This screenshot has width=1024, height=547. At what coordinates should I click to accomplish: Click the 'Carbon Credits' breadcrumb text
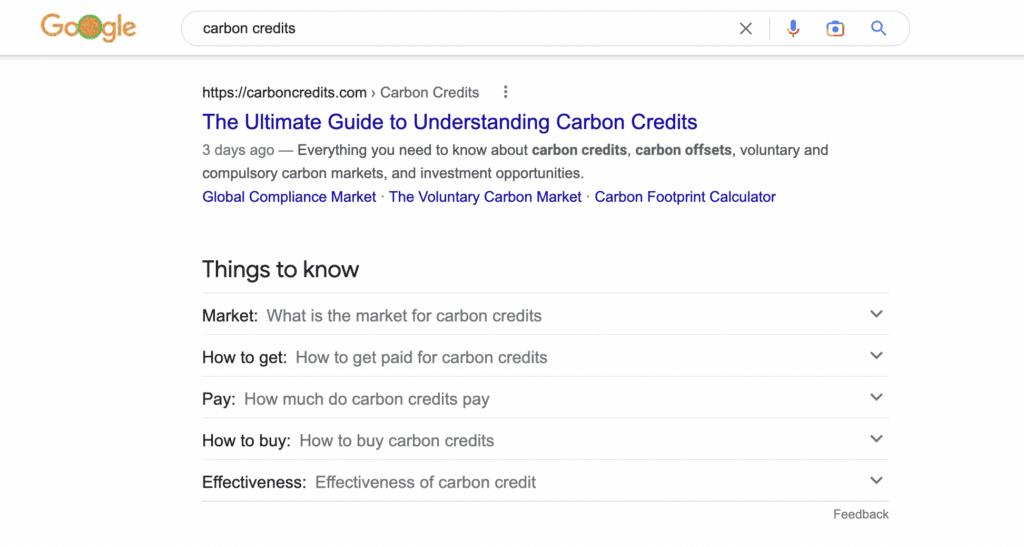pyautogui.click(x=429, y=93)
